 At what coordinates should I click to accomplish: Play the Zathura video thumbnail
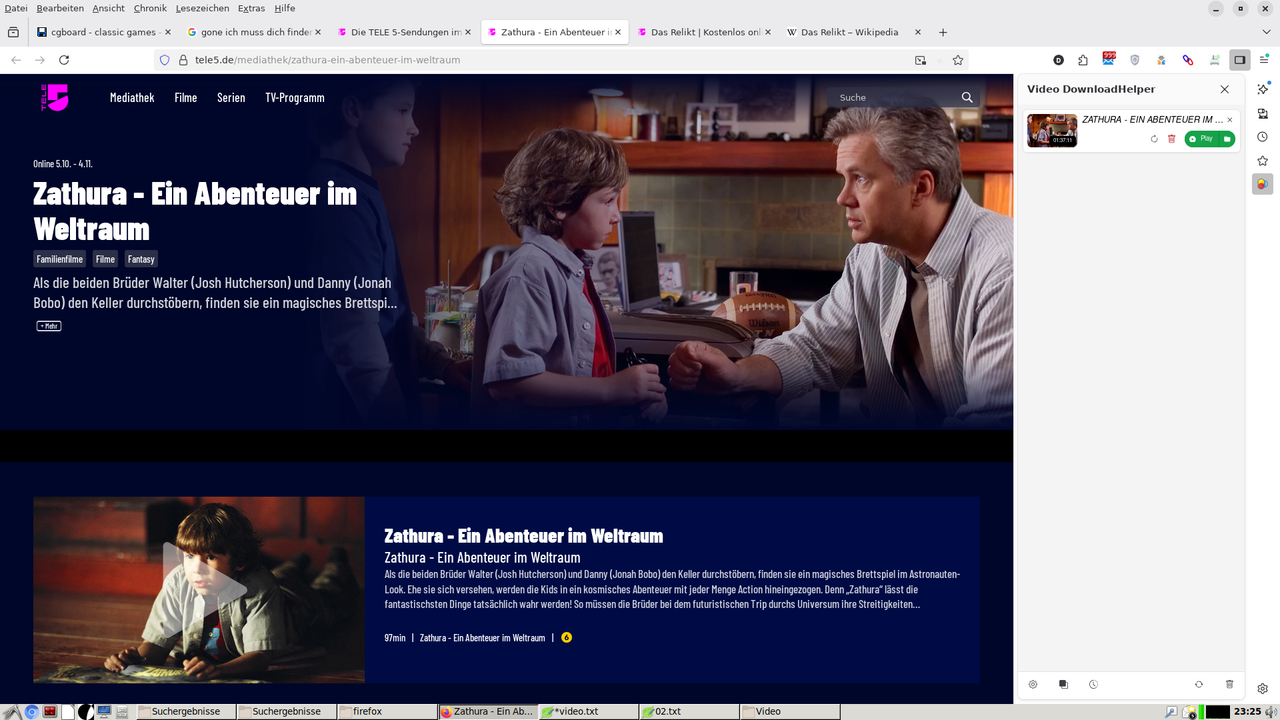(199, 590)
